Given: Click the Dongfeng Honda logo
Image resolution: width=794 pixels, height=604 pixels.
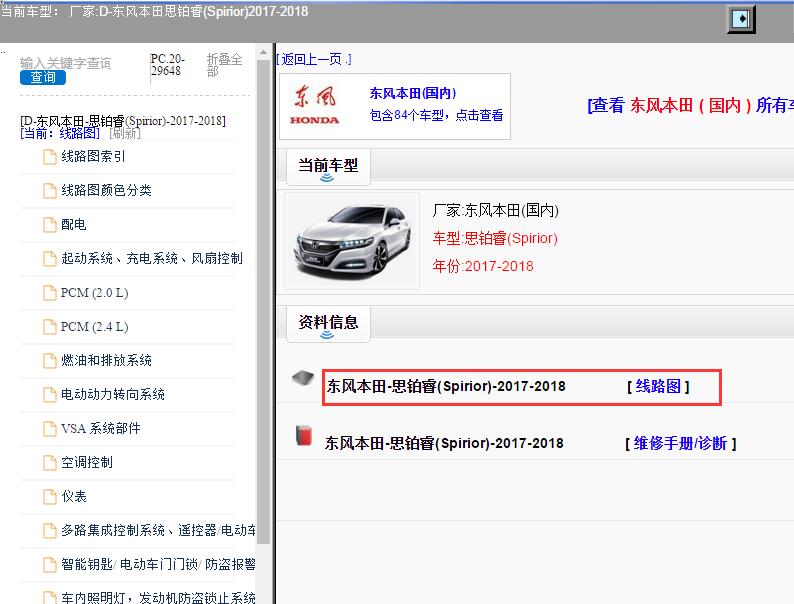Looking at the screenshot, I should (x=314, y=106).
